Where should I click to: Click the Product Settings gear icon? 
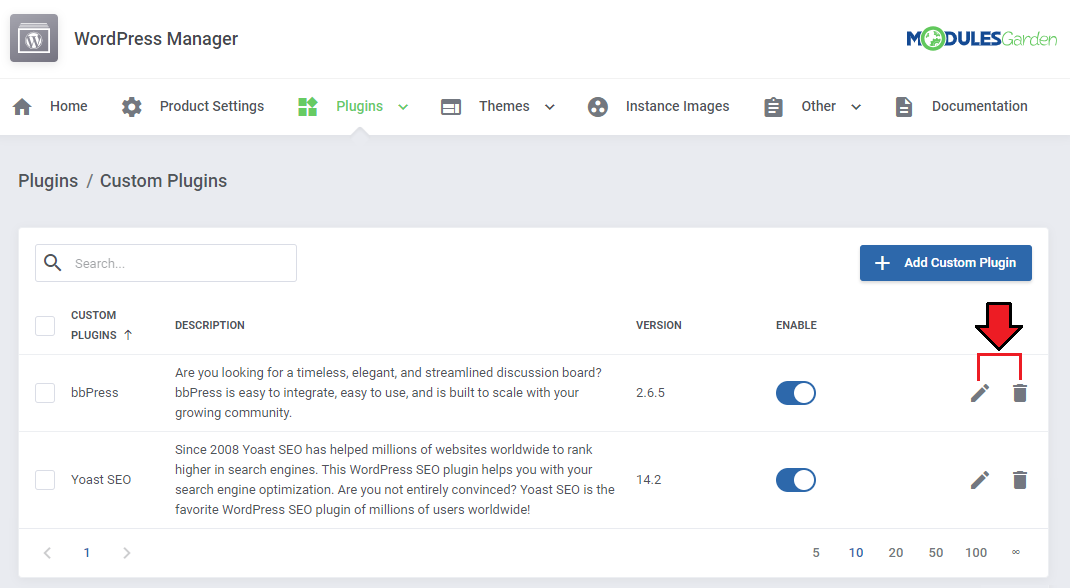tap(132, 106)
